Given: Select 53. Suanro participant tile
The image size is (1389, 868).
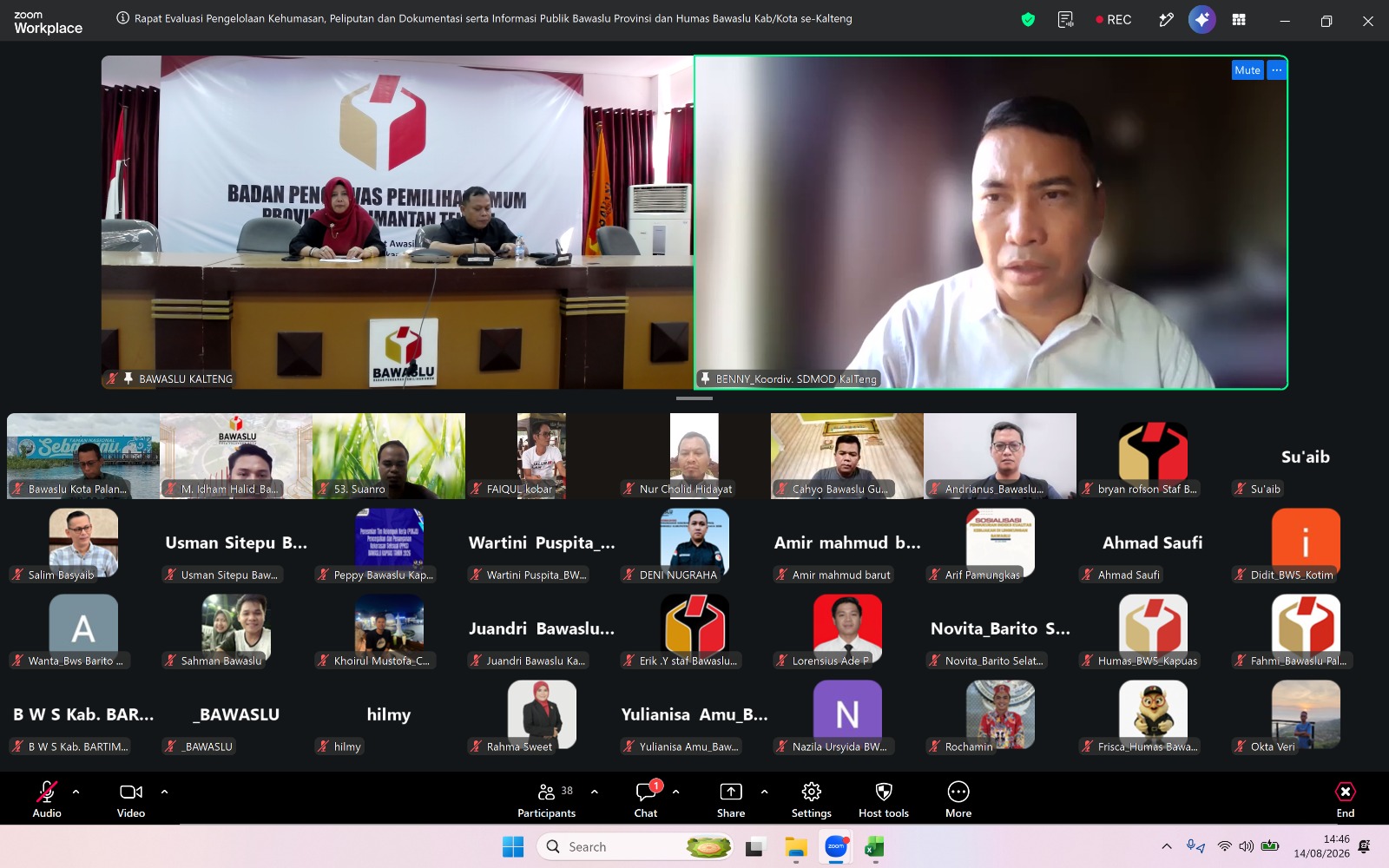Looking at the screenshot, I should 389,456.
